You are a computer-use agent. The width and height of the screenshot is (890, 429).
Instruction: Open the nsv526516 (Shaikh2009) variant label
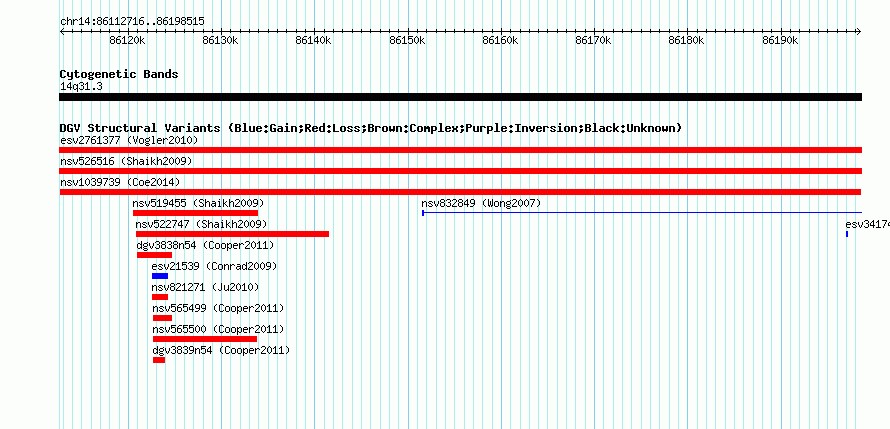tap(126, 161)
